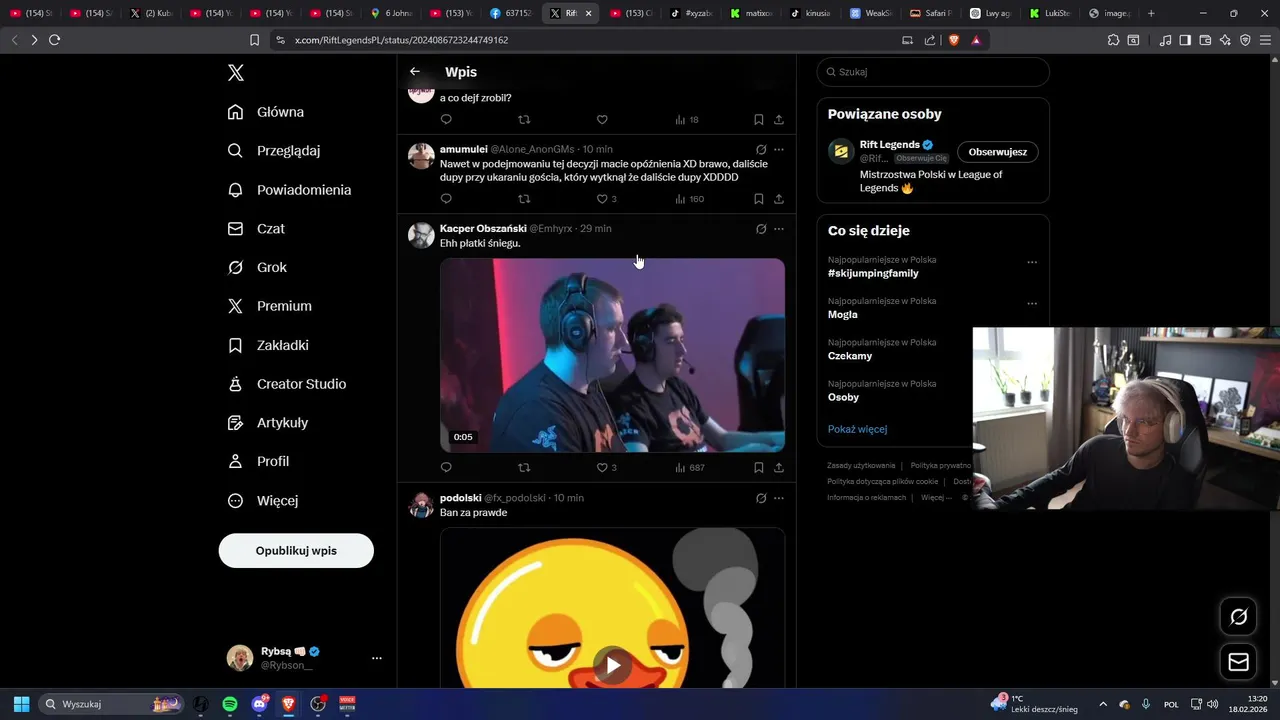Open Grok action on amumulei's post
This screenshot has height=720, width=1280.
click(761, 149)
